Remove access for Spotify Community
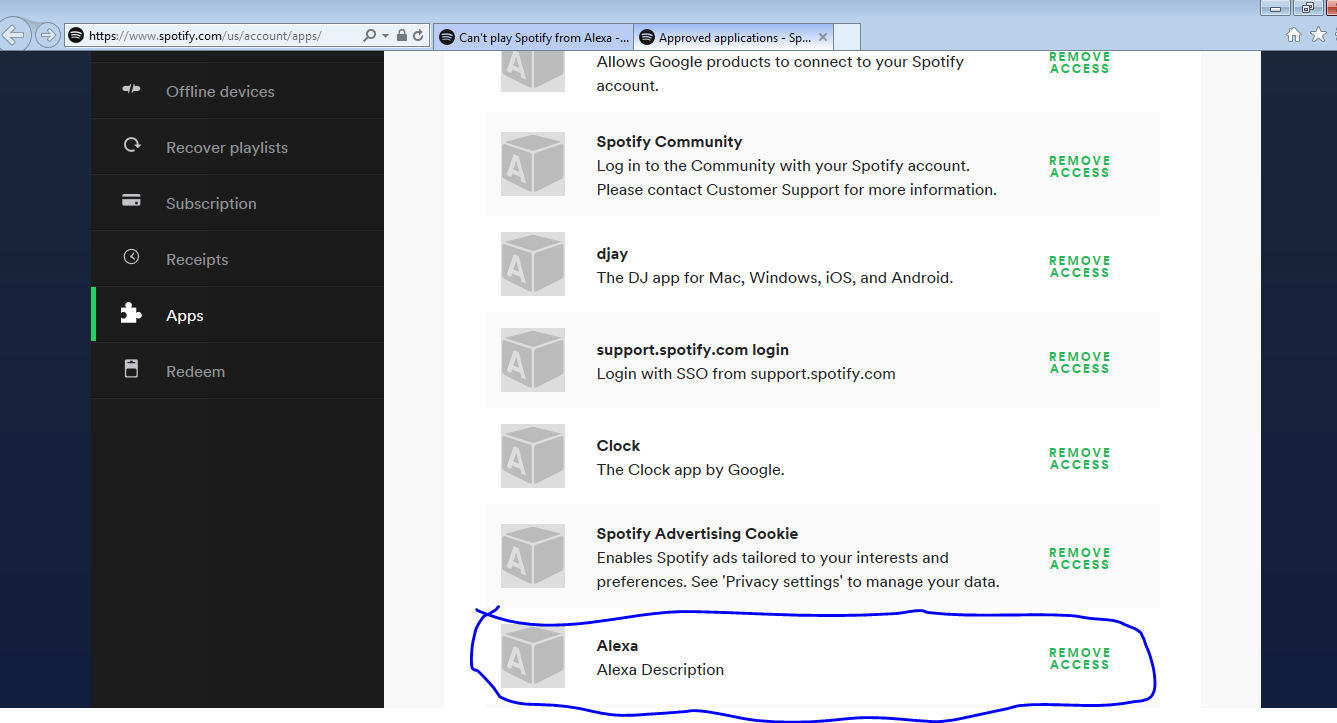 (x=1080, y=167)
